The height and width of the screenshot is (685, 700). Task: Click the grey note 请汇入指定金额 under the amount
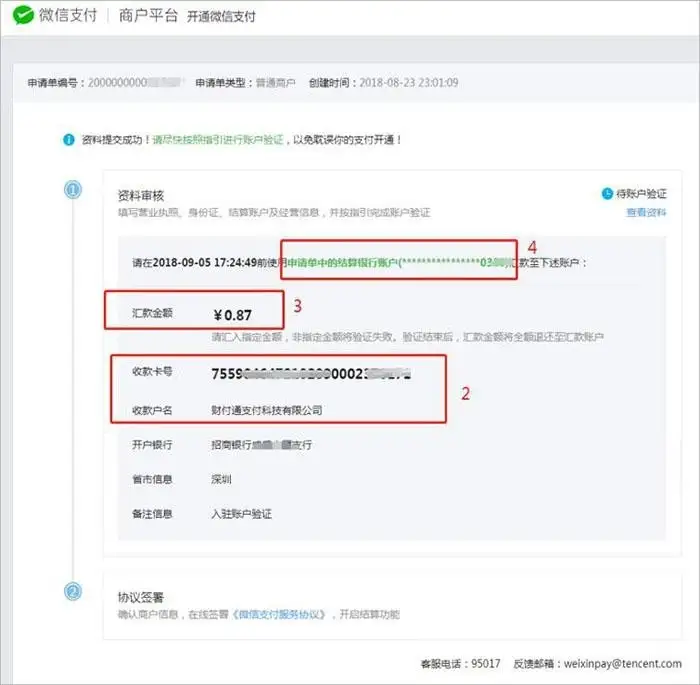pyautogui.click(x=408, y=337)
